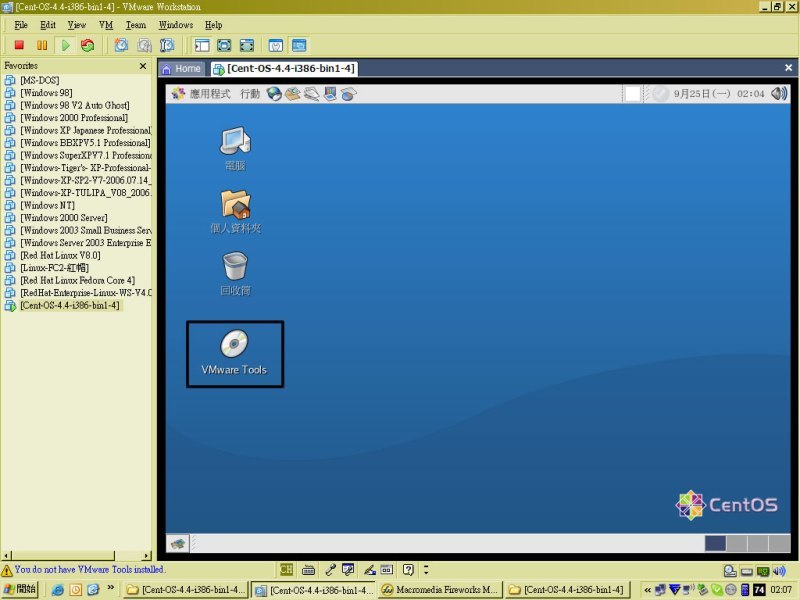Open the Help menu
800x600 pixels.
point(213,25)
